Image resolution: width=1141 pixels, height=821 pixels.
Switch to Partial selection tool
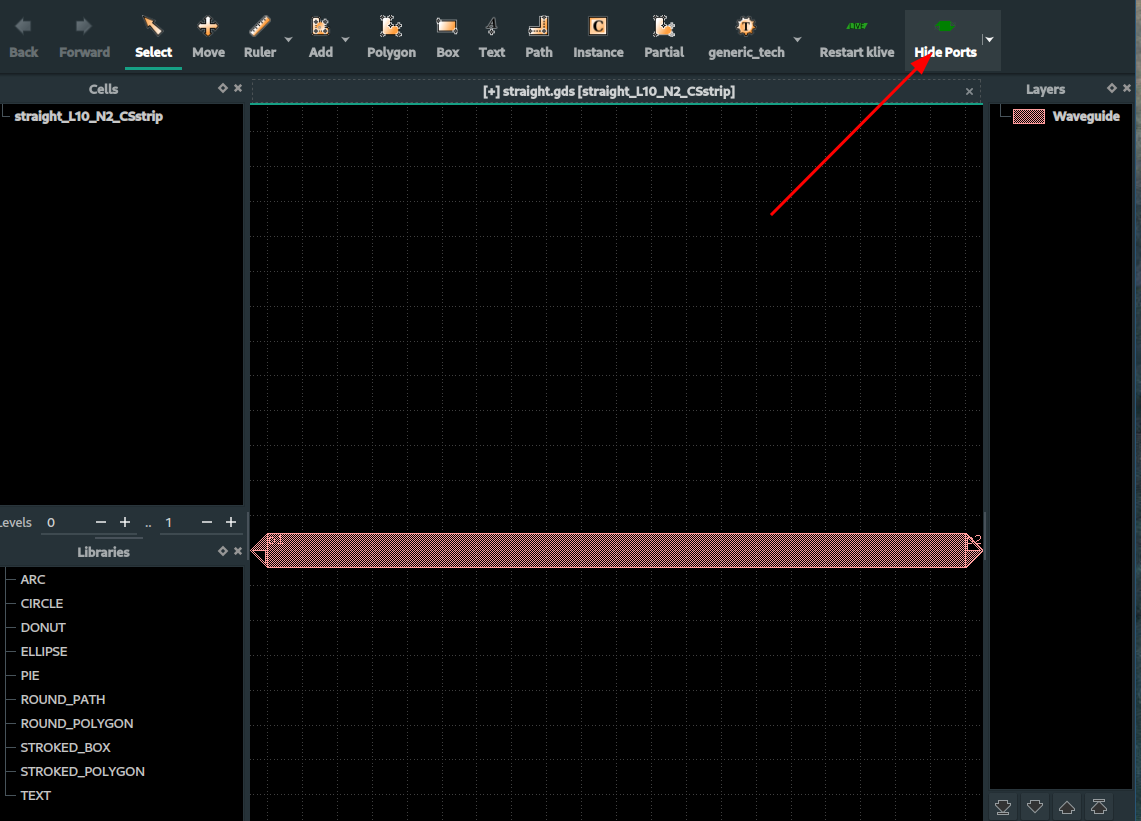(x=664, y=38)
